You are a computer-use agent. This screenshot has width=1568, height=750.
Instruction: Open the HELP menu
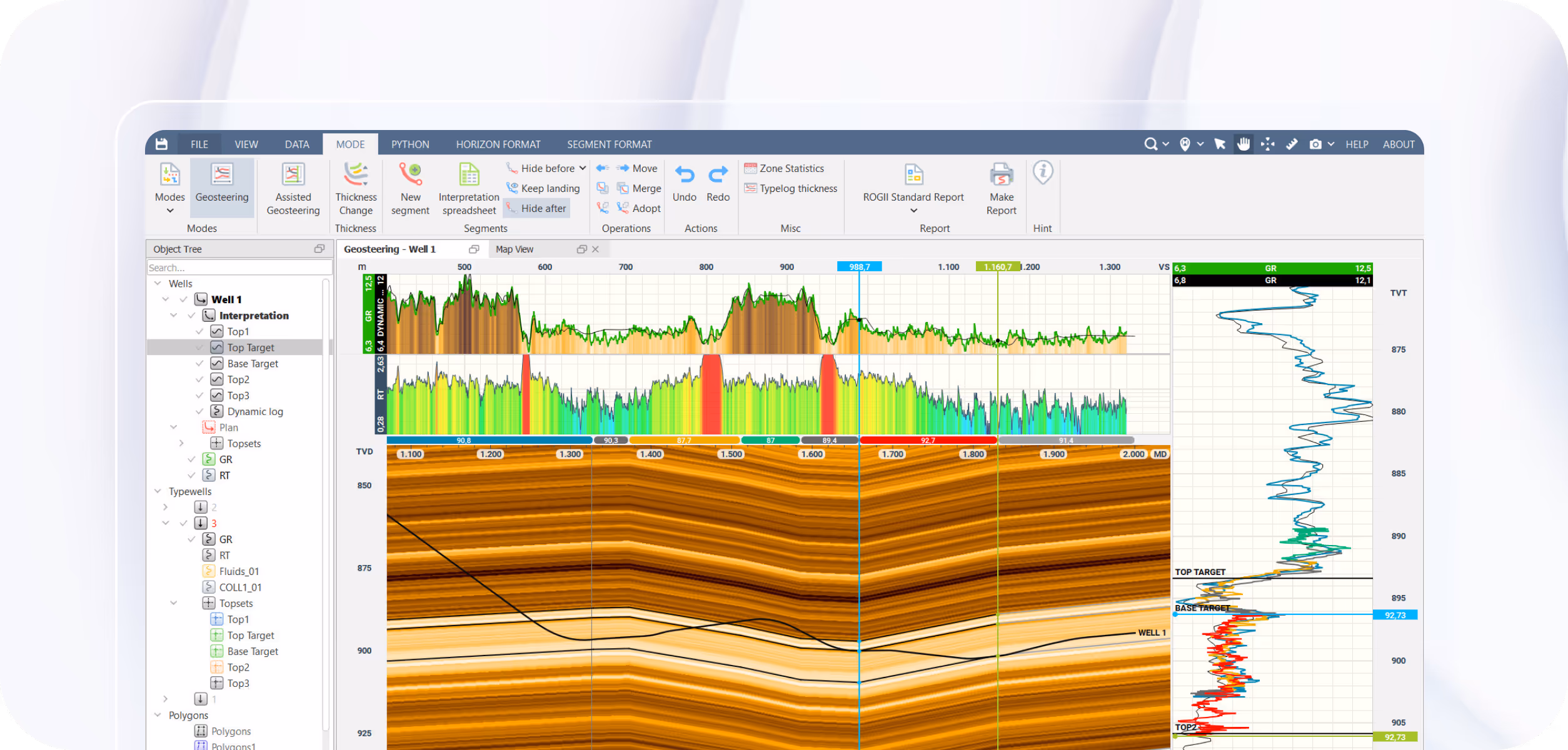click(1357, 144)
